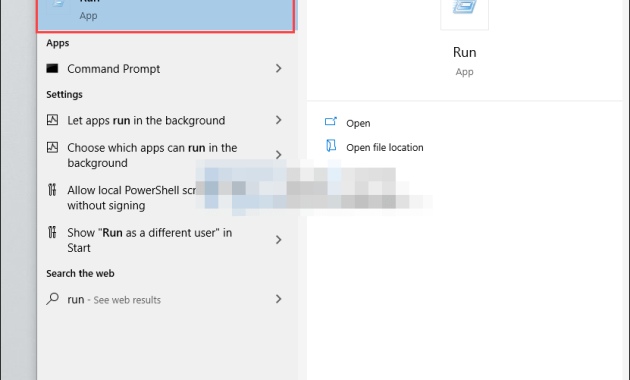
Task: Expand Command Prompt result chevron
Action: [278, 69]
